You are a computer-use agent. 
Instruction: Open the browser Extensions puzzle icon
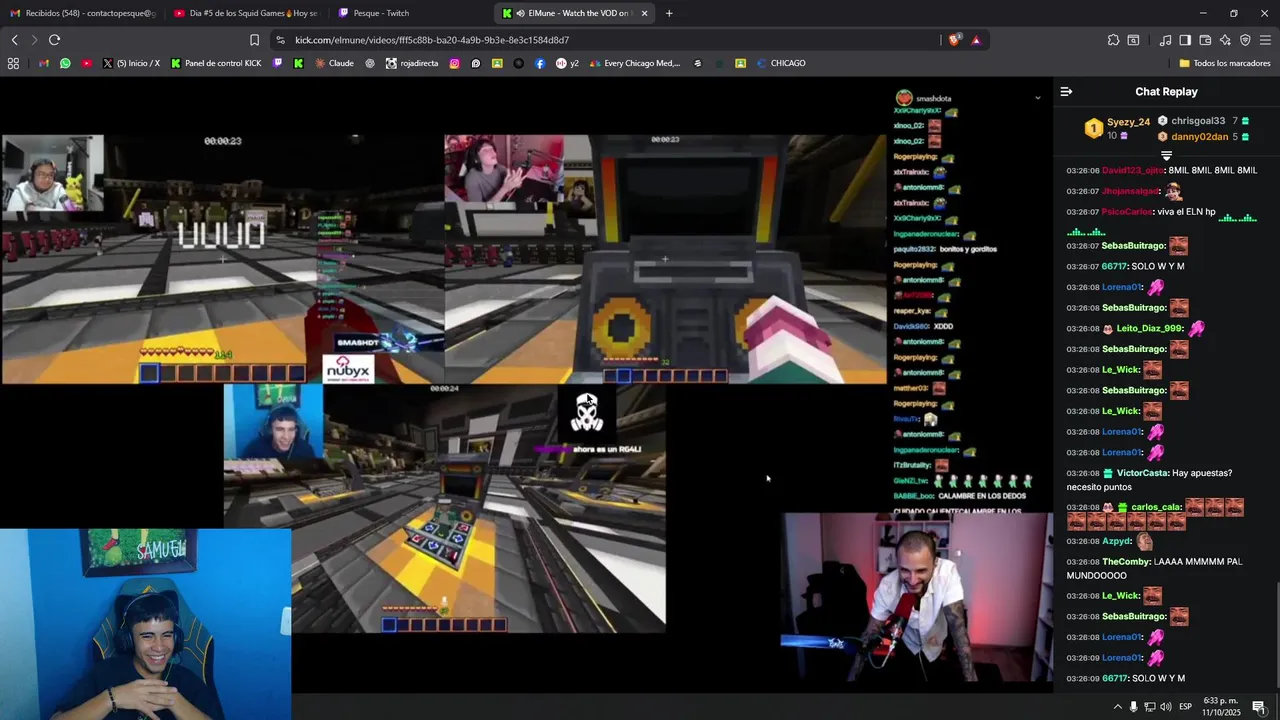pyautogui.click(x=1113, y=40)
